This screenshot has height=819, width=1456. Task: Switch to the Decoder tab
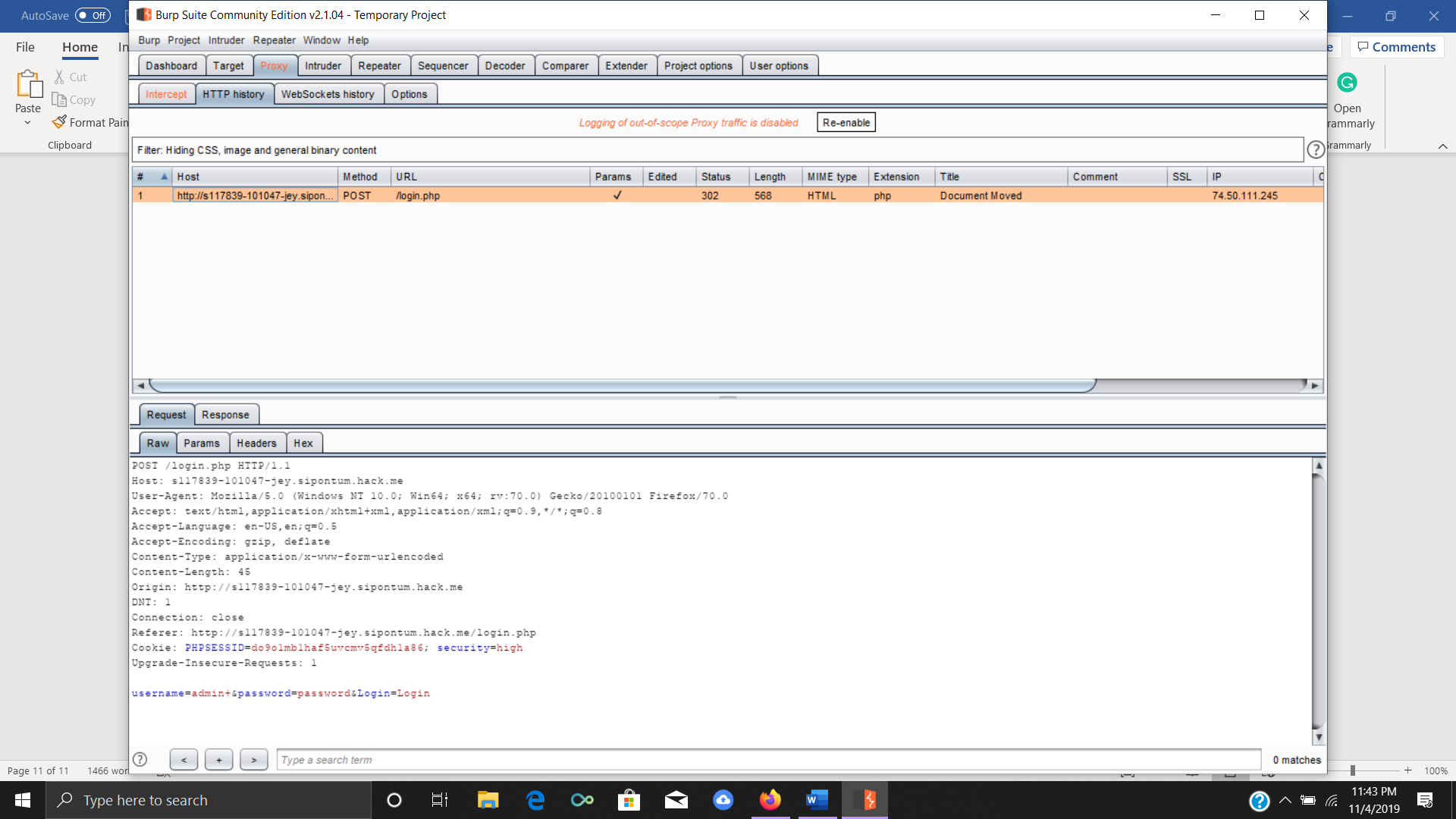[x=505, y=66]
